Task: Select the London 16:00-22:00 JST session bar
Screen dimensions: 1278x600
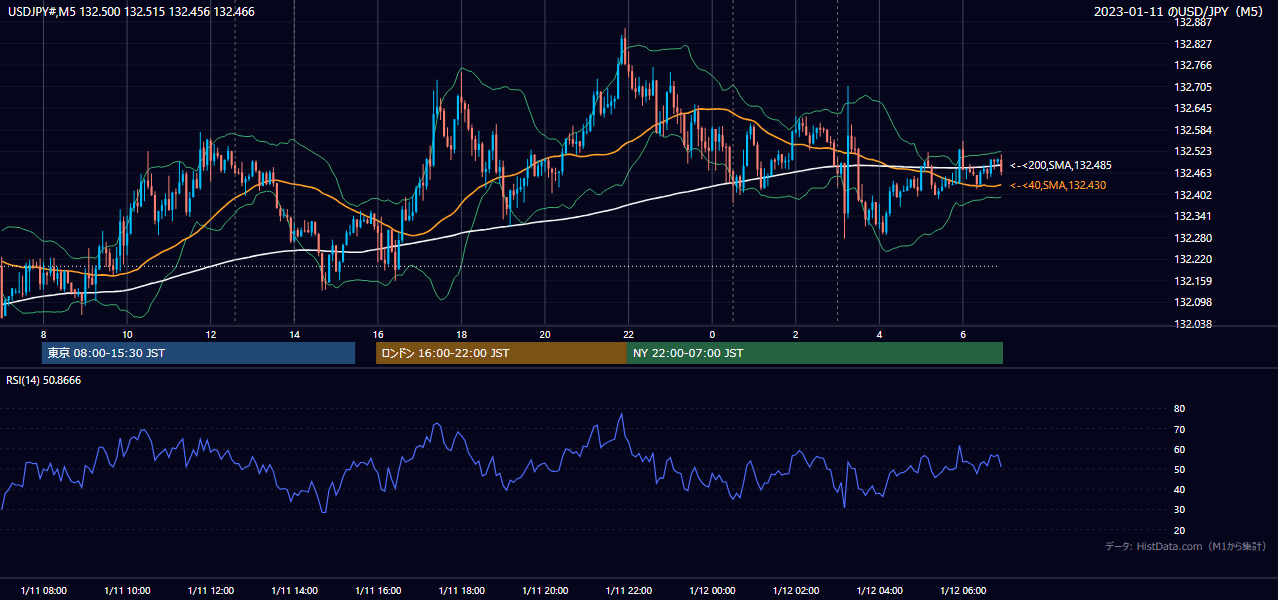Action: 501,353
